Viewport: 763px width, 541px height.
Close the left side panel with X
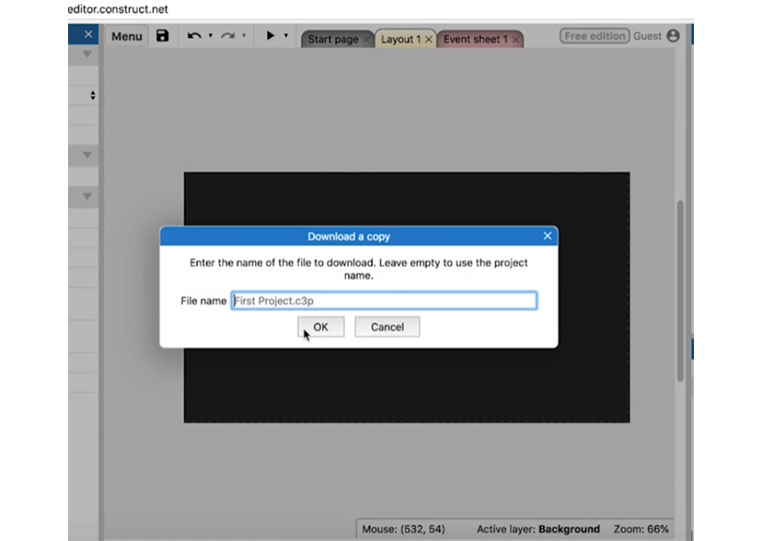coord(88,34)
